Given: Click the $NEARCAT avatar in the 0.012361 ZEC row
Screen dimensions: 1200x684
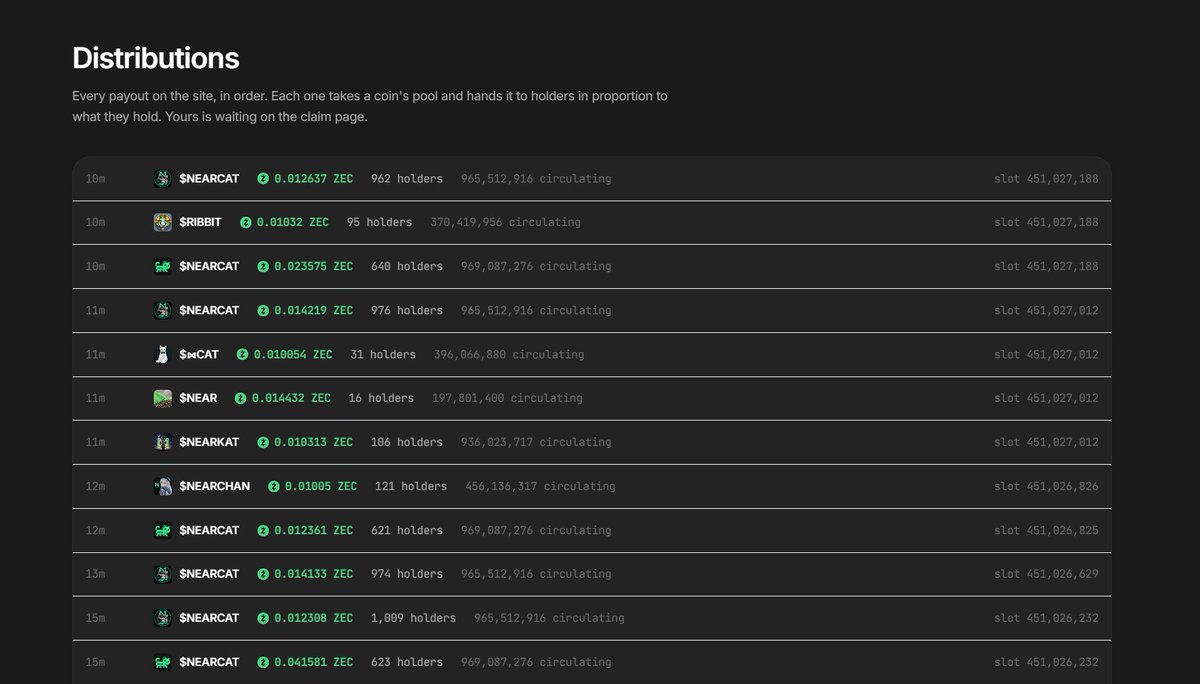Looking at the screenshot, I should [163, 531].
